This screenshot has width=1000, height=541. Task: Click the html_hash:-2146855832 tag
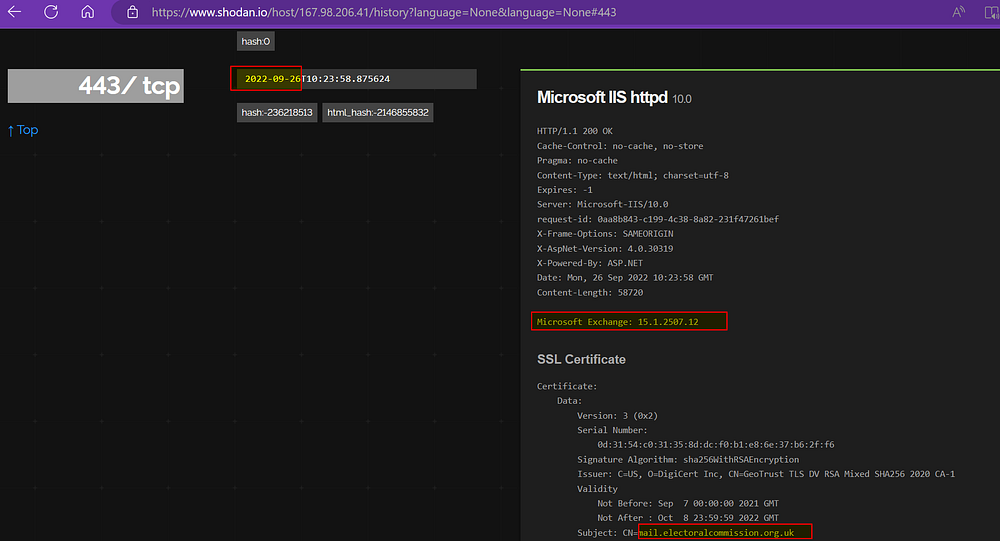(x=378, y=112)
